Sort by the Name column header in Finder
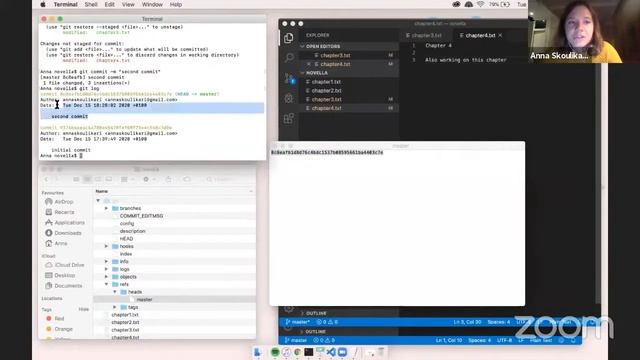 pos(102,191)
